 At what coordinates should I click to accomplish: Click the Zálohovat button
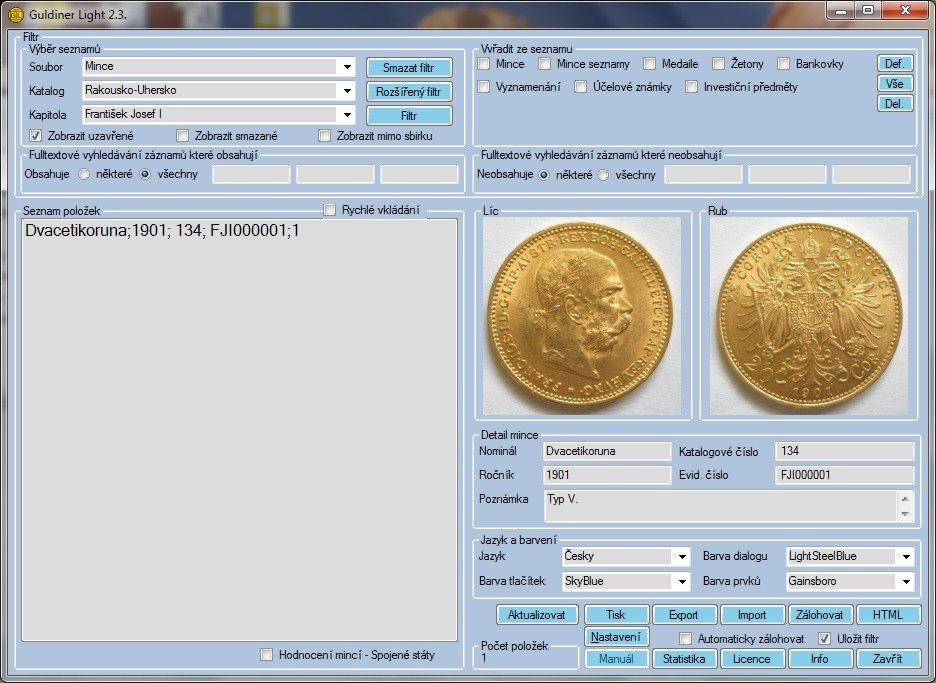click(x=820, y=614)
